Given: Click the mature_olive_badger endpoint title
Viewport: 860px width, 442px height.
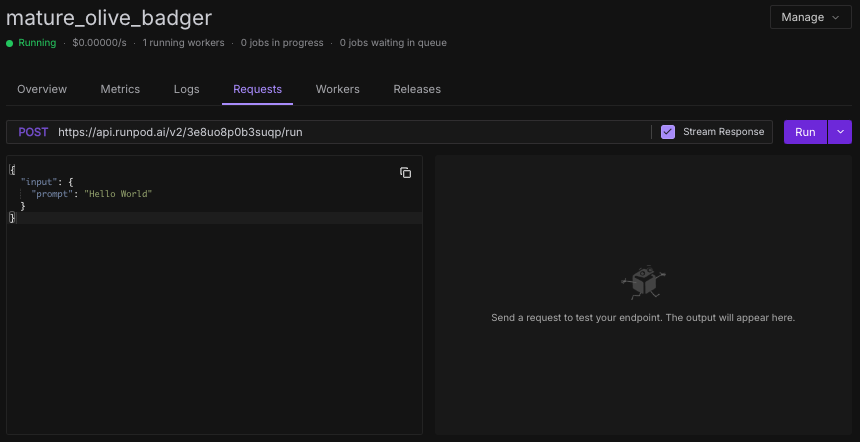Looking at the screenshot, I should click(109, 18).
